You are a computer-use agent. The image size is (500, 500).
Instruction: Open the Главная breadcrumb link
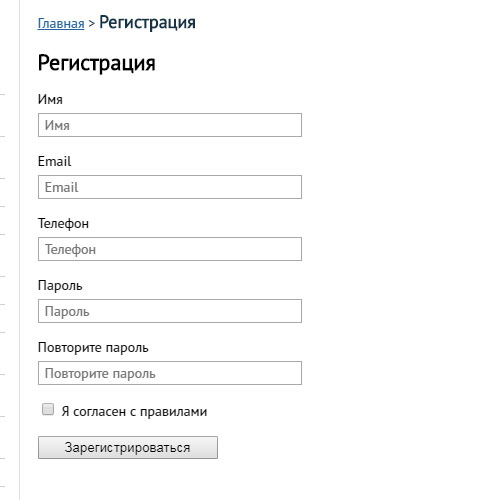point(61,24)
